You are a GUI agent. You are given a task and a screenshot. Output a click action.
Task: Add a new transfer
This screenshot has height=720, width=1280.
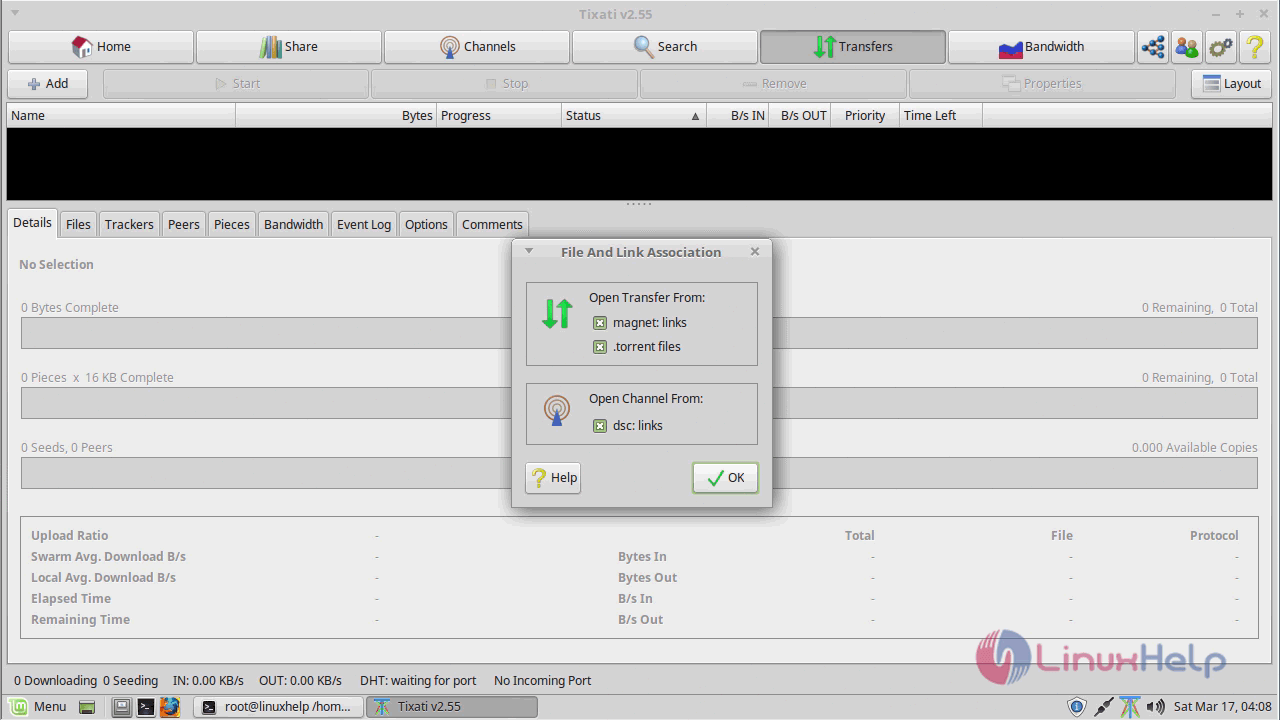tap(48, 84)
